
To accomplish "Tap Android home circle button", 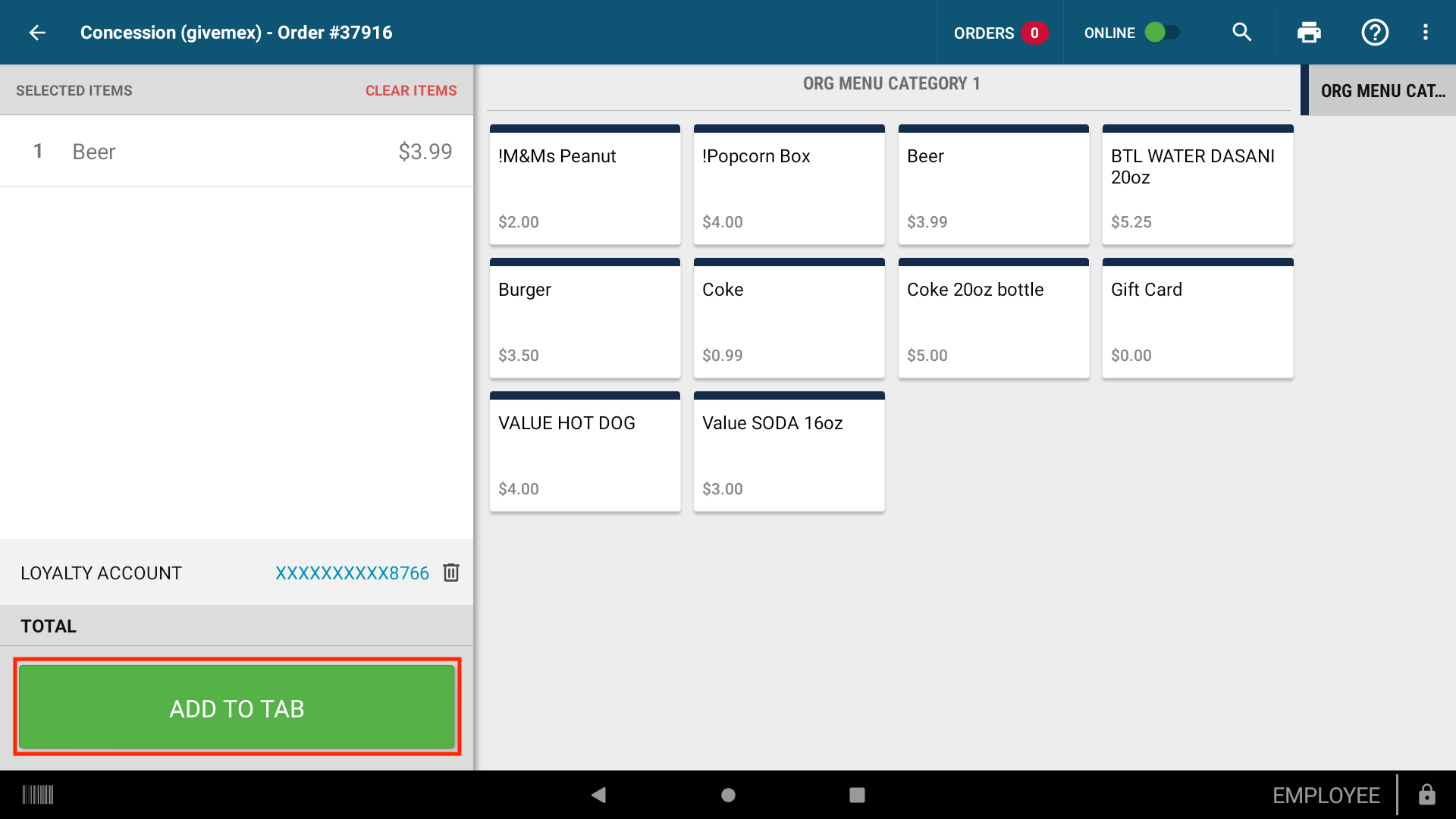I will pyautogui.click(x=728, y=795).
